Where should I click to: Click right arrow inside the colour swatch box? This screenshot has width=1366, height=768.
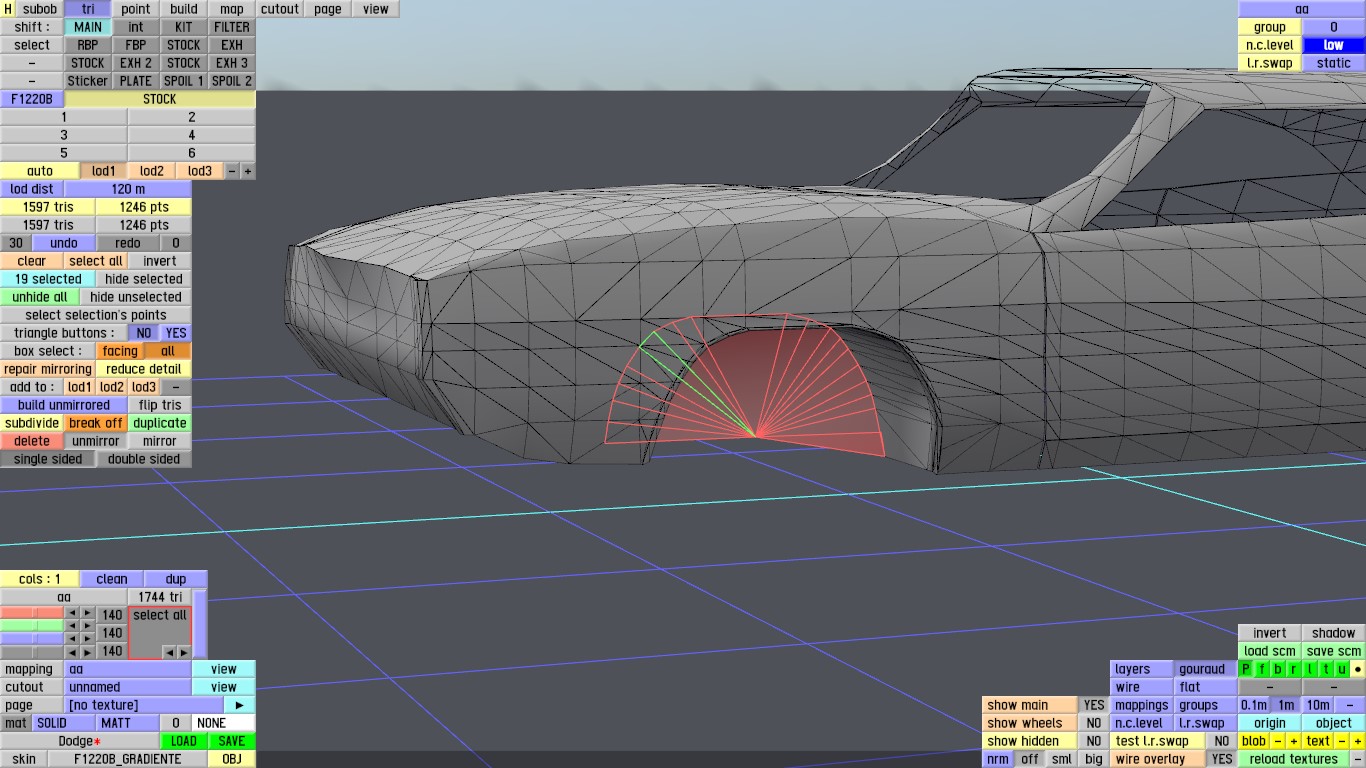[183, 652]
